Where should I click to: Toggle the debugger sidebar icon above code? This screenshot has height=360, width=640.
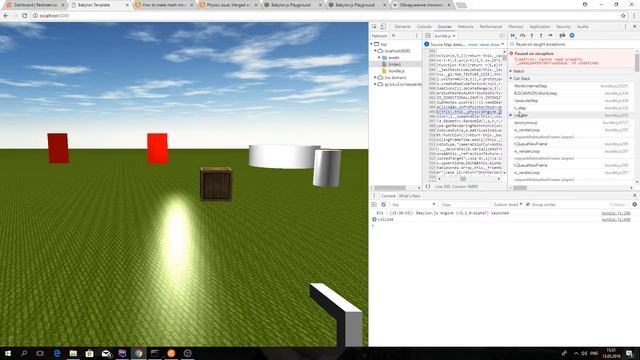coord(502,36)
